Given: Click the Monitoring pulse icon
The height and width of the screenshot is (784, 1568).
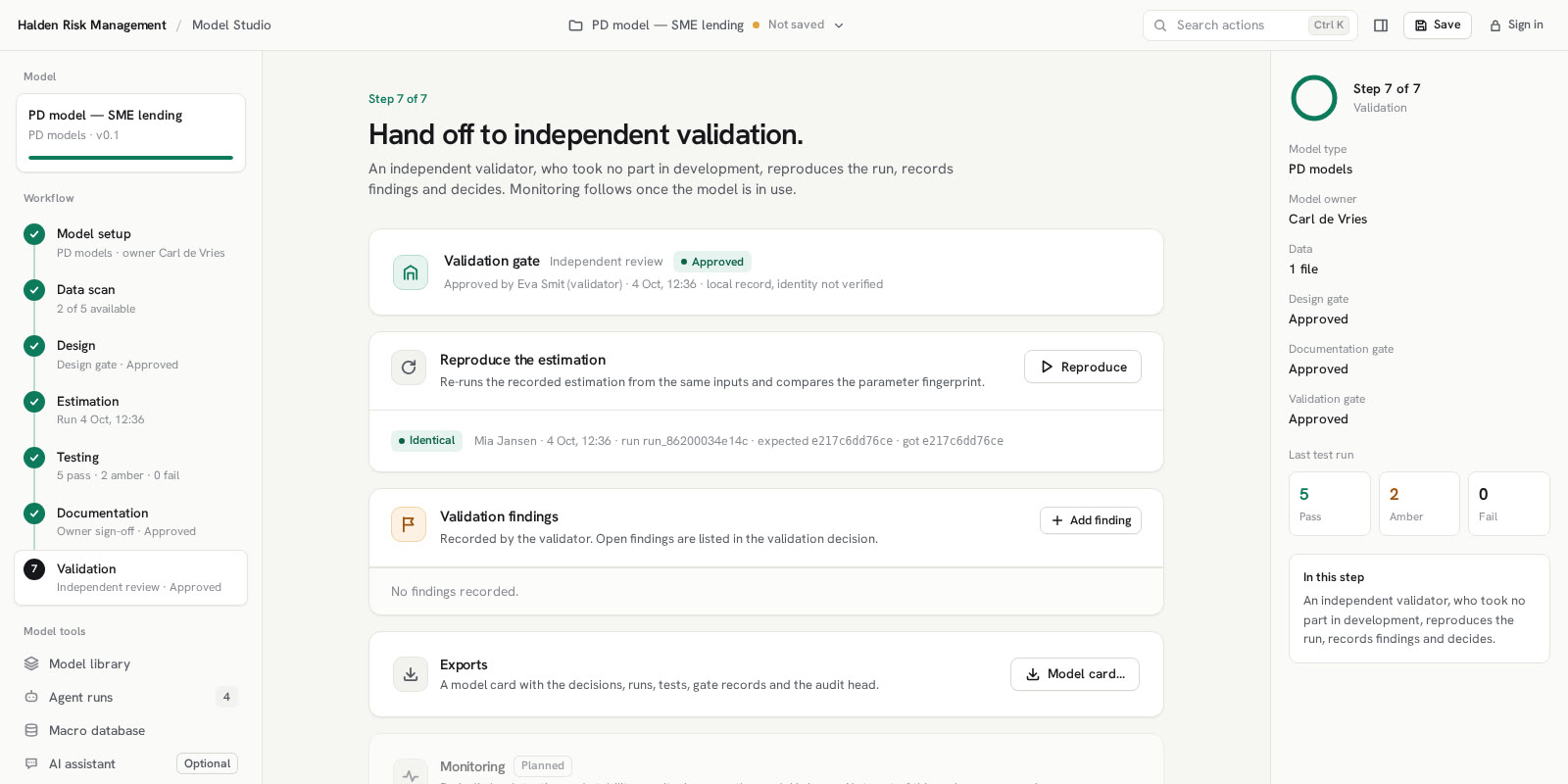Looking at the screenshot, I should [411, 774].
